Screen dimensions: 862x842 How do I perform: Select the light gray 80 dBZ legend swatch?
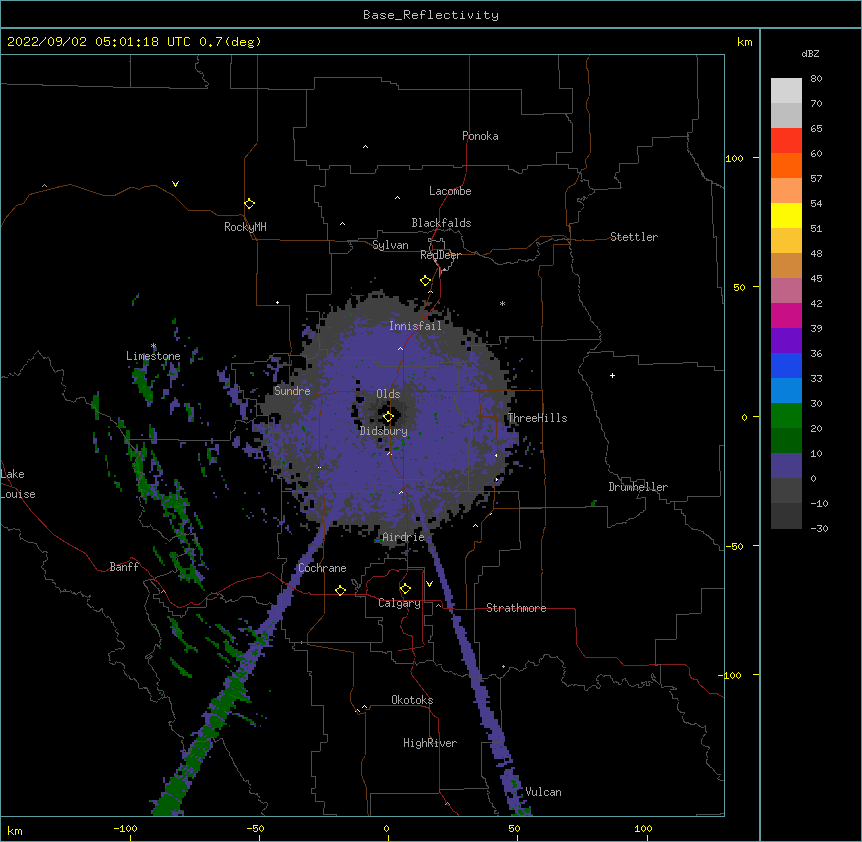(786, 91)
